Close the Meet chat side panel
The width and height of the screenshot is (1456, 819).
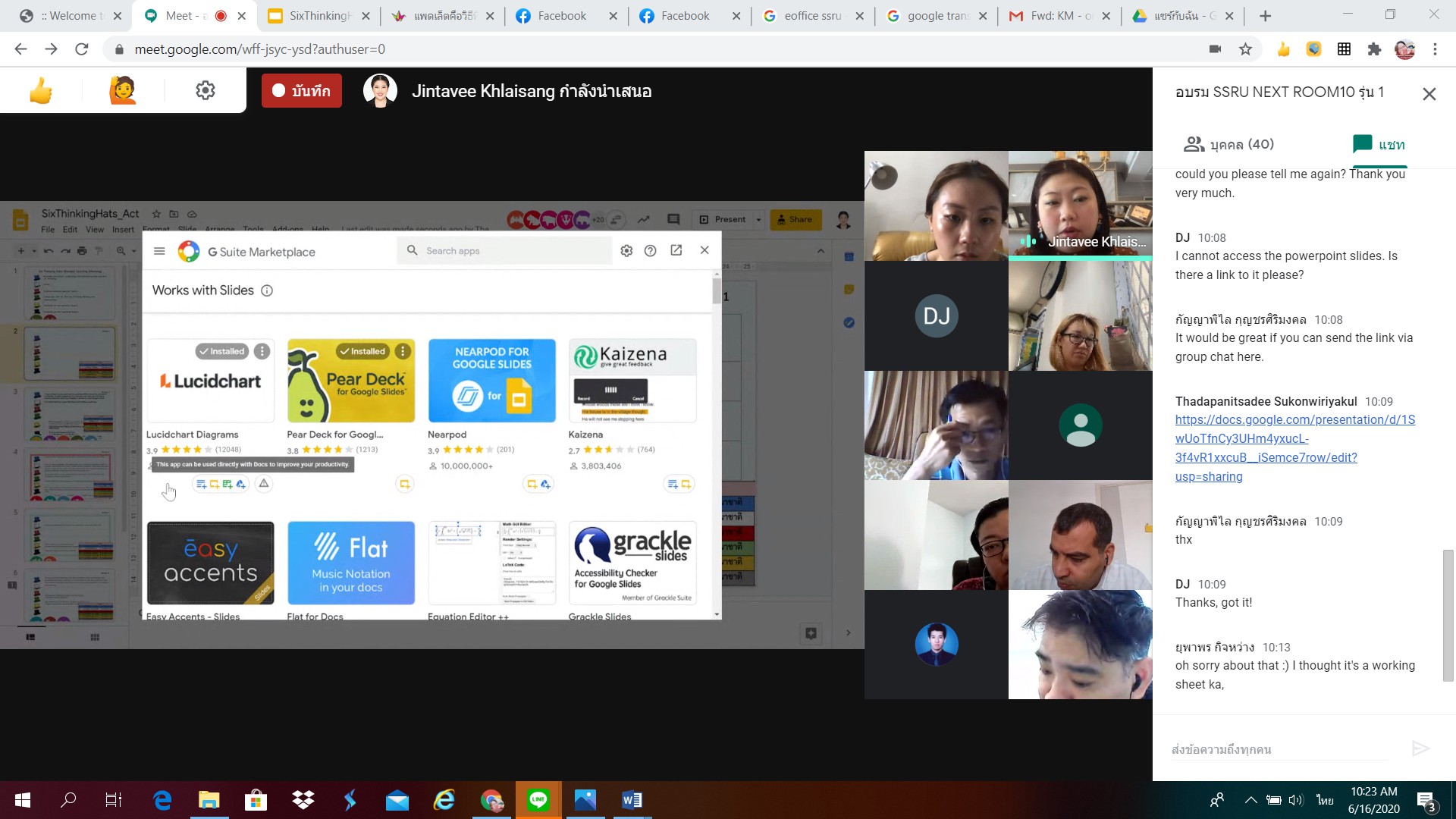point(1429,94)
